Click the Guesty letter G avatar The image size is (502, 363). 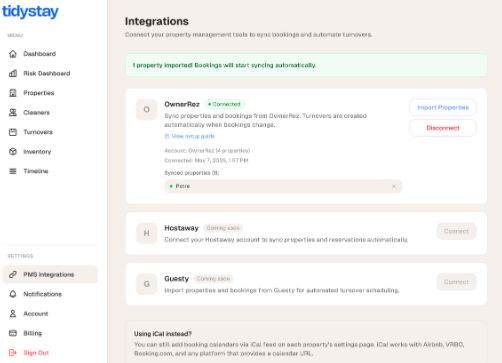click(146, 284)
